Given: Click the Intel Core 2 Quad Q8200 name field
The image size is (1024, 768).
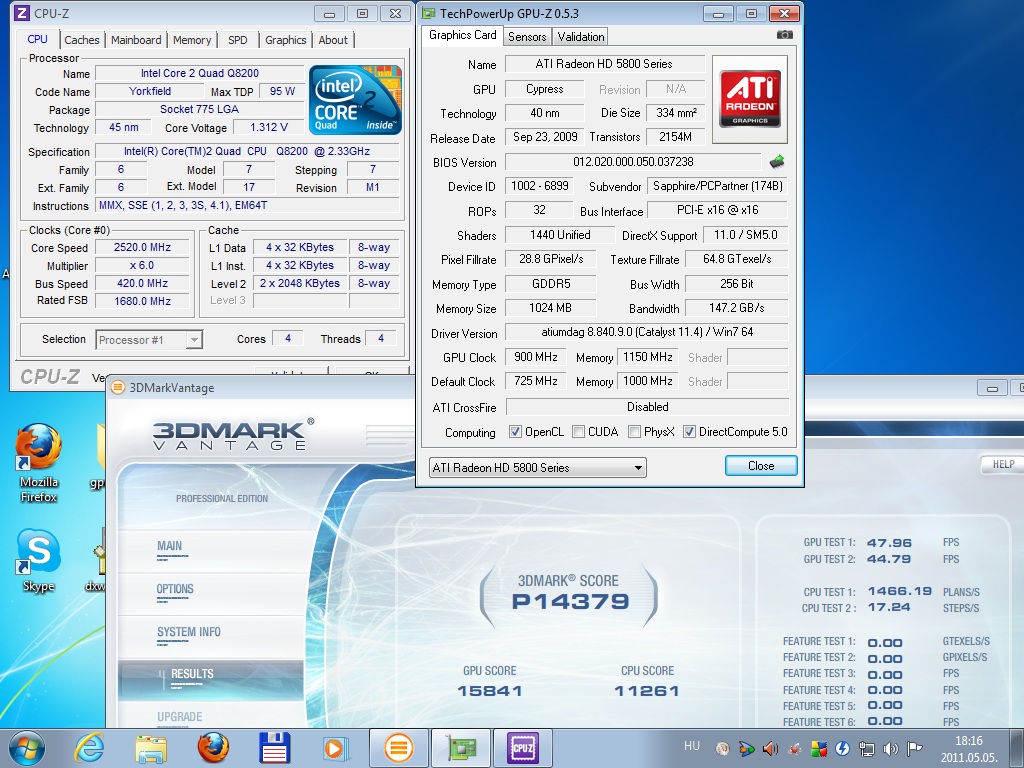Looking at the screenshot, I should click(199, 73).
